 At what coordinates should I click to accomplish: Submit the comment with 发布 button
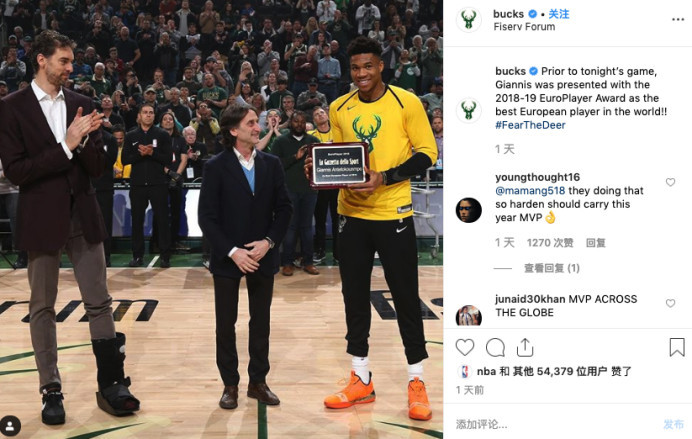[673, 424]
